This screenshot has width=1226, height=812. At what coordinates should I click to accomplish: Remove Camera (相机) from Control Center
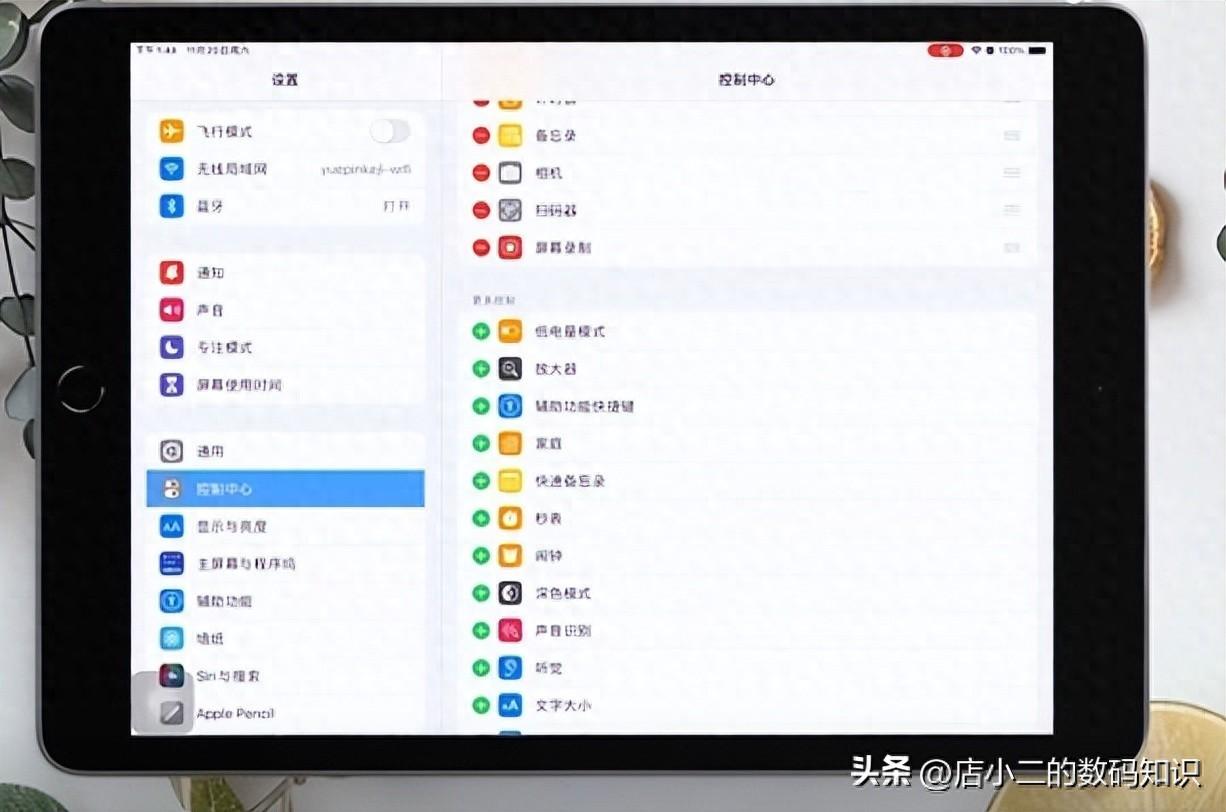tap(480, 172)
